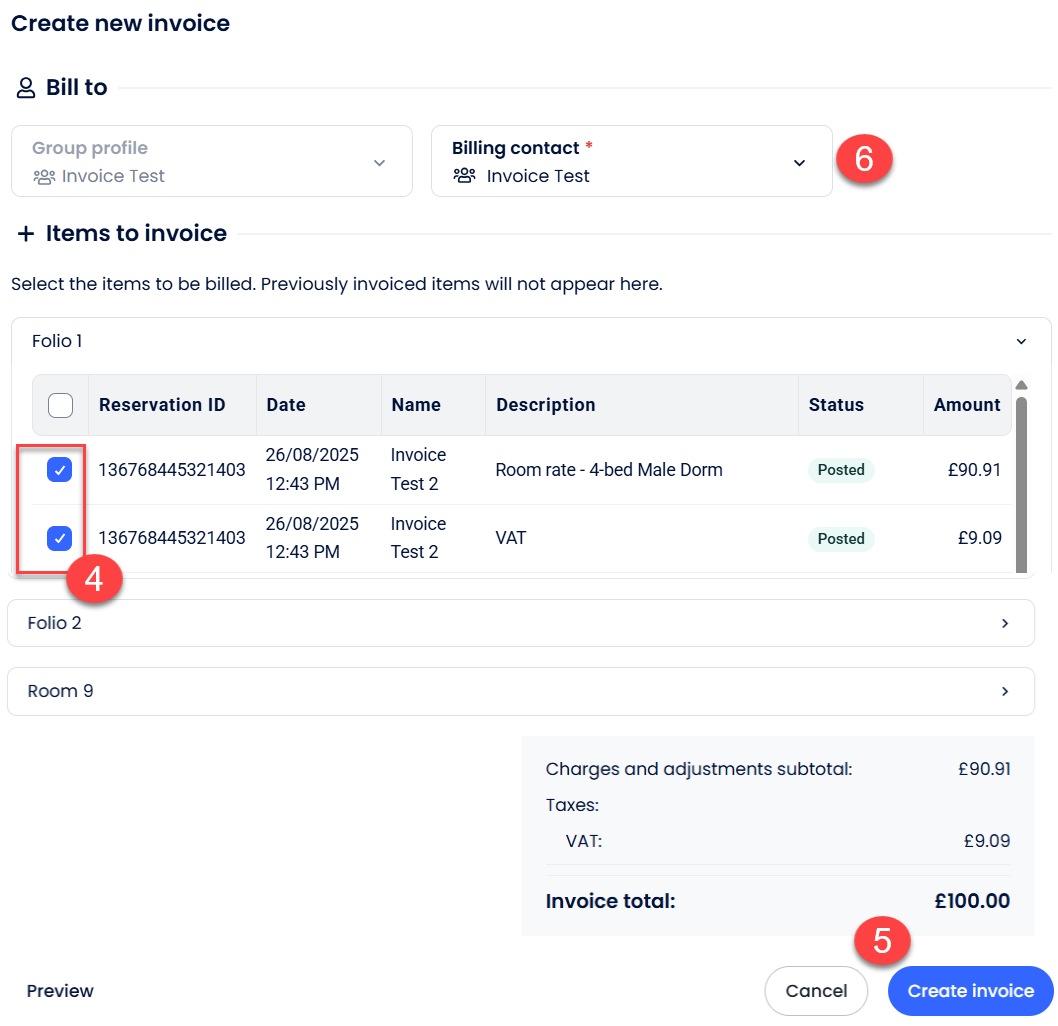Viewport: 1058px width, 1026px height.
Task: Expand the Room 9 section
Action: pyautogui.click(x=1005, y=692)
